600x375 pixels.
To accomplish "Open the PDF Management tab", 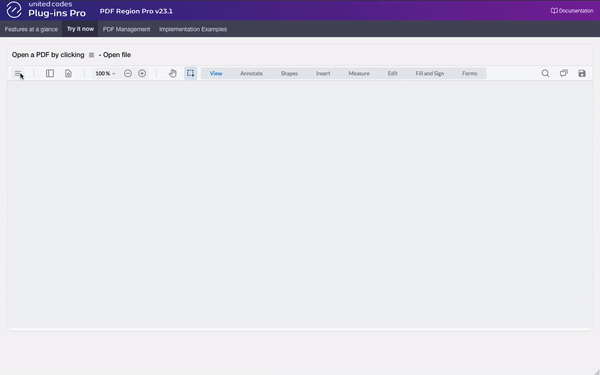I will click(126, 29).
